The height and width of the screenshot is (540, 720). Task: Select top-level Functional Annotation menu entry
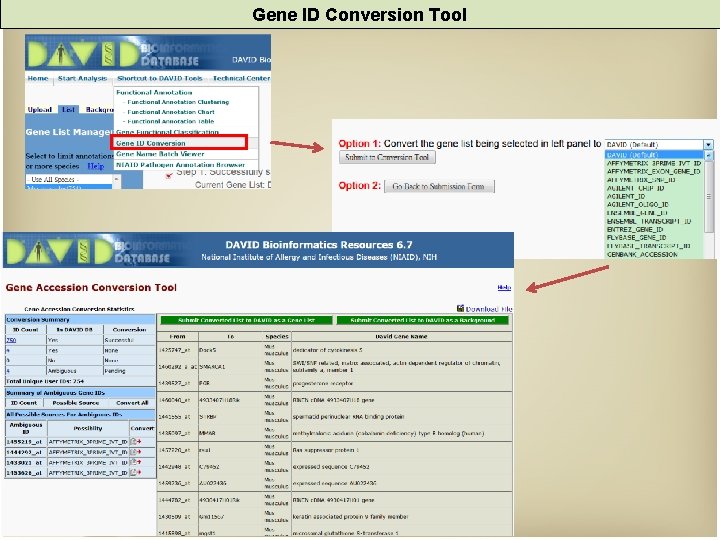tap(154, 92)
